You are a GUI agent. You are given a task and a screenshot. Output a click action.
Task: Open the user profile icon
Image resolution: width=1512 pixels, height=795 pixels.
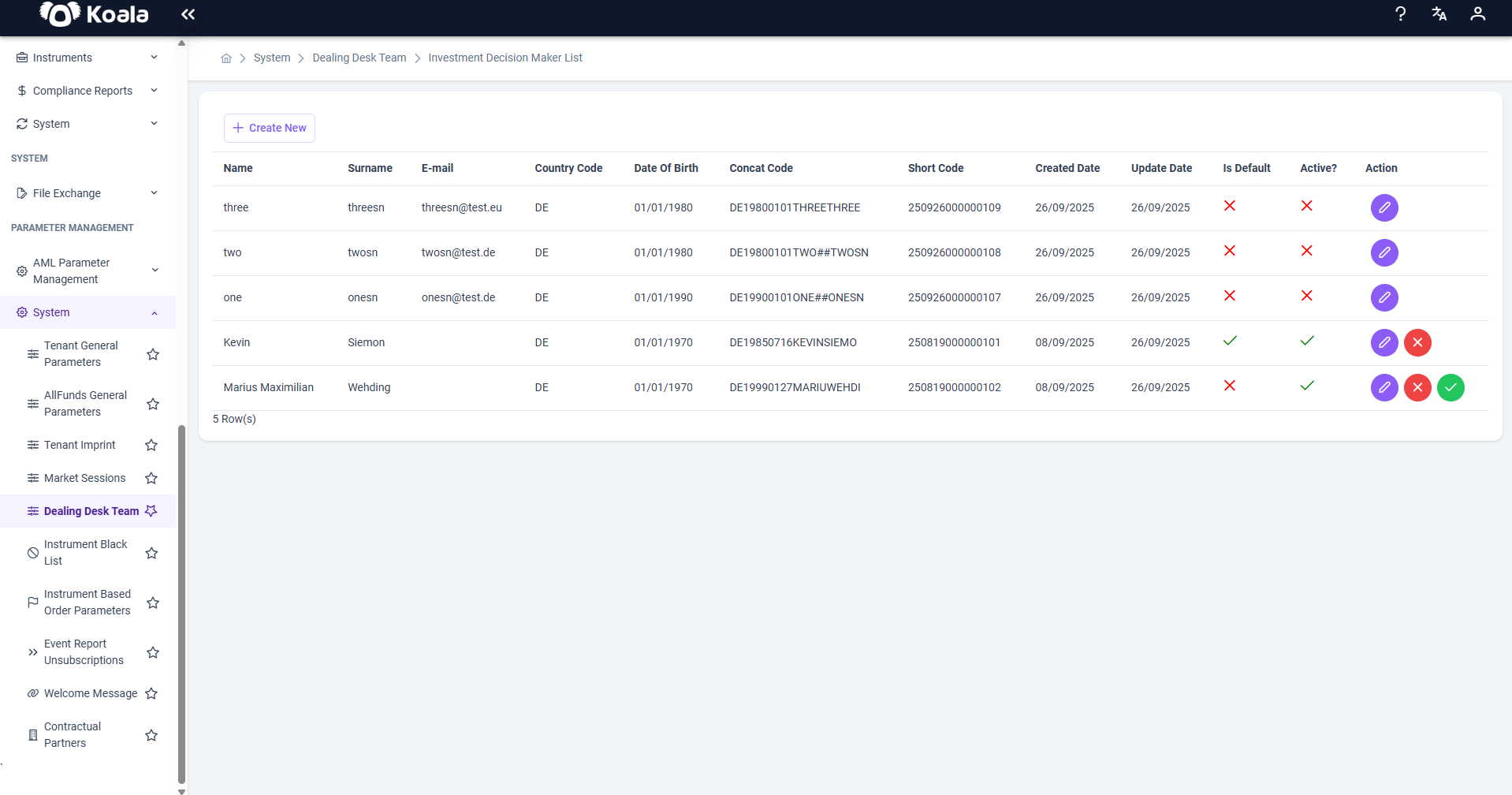click(1478, 14)
